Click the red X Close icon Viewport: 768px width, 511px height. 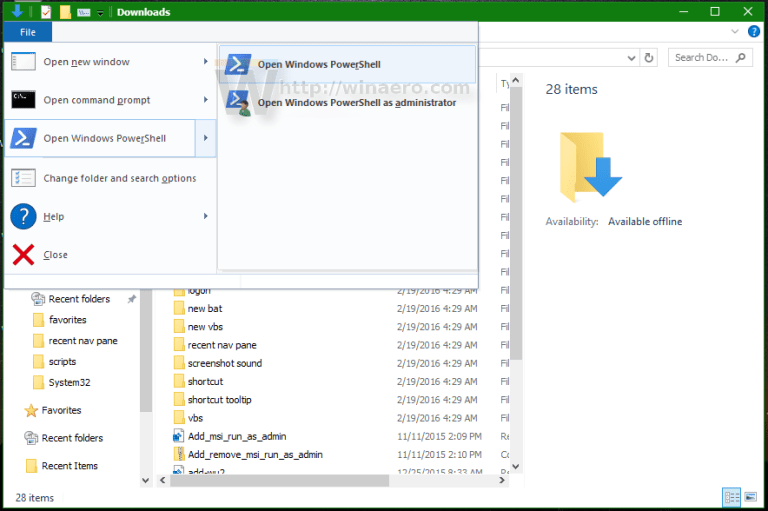point(23,255)
